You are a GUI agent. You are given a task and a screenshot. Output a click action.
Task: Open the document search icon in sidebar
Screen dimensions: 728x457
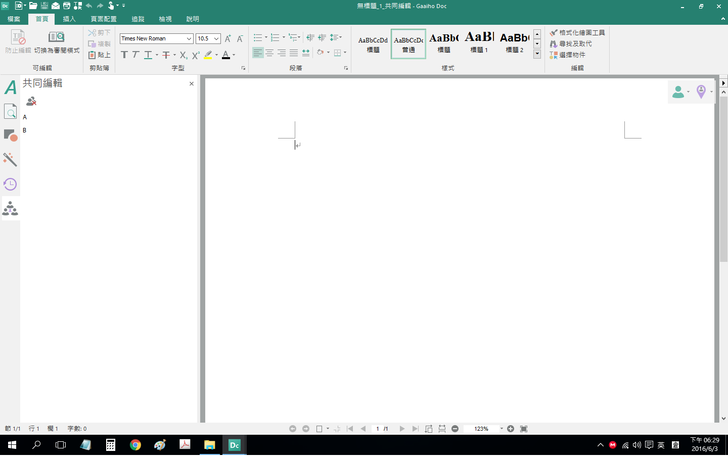(10, 112)
